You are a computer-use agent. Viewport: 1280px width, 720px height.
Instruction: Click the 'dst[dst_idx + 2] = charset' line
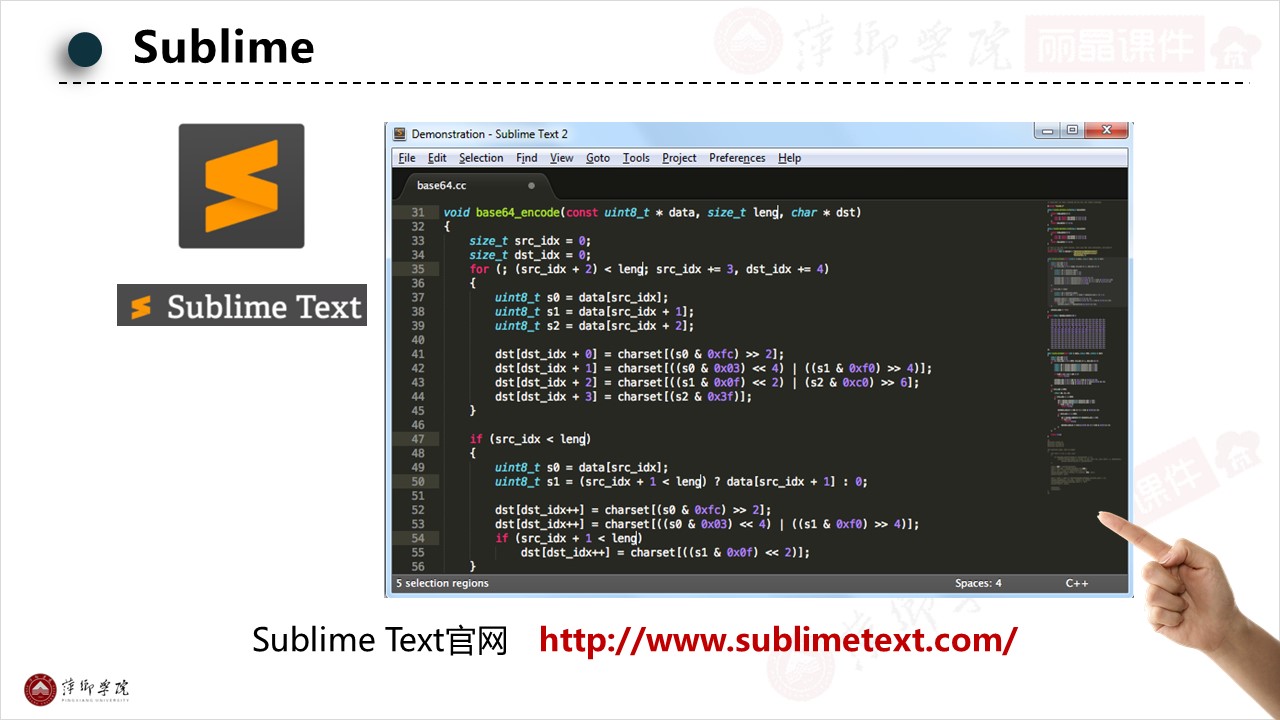click(x=706, y=382)
